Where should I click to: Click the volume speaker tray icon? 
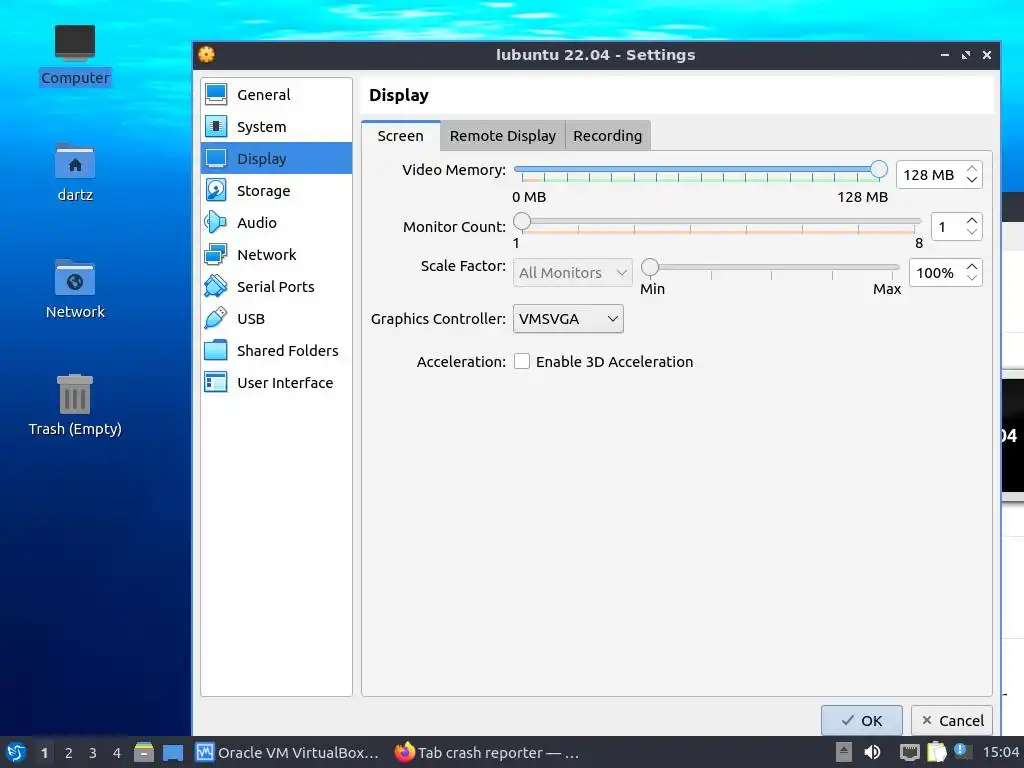pyautogui.click(x=872, y=752)
